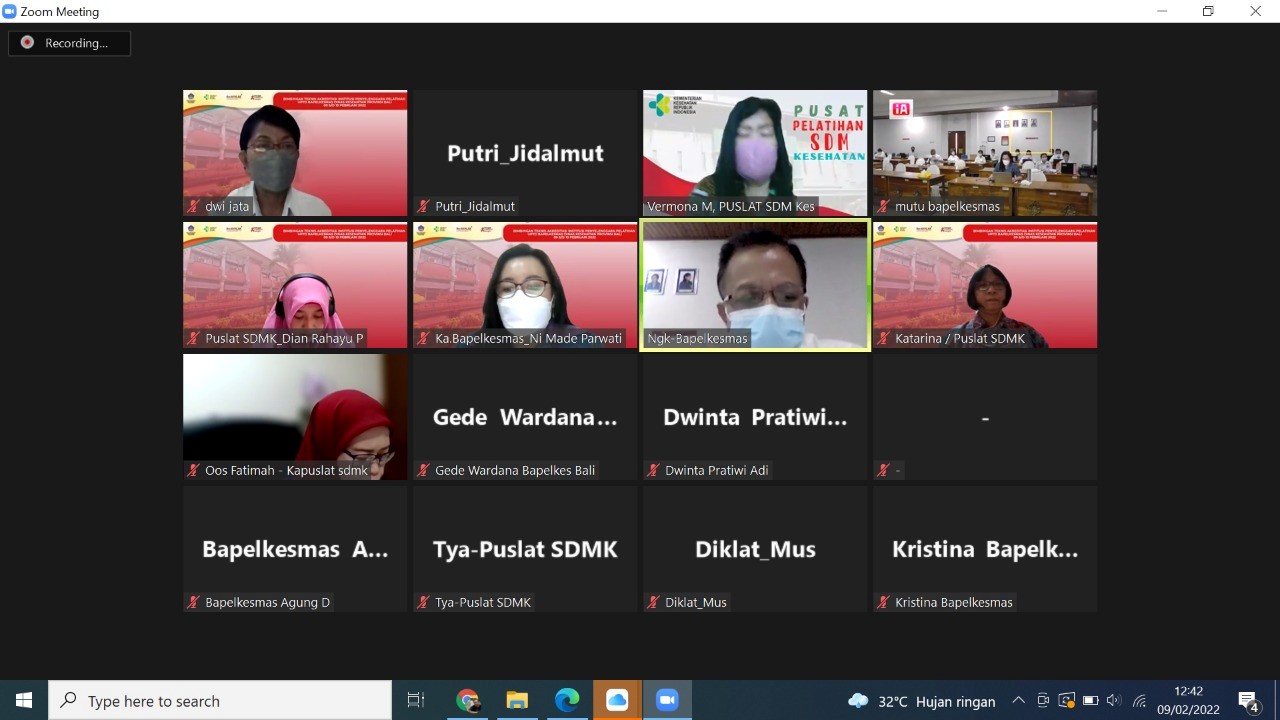Open the weather 32°C Hujan ringan widget

point(921,701)
